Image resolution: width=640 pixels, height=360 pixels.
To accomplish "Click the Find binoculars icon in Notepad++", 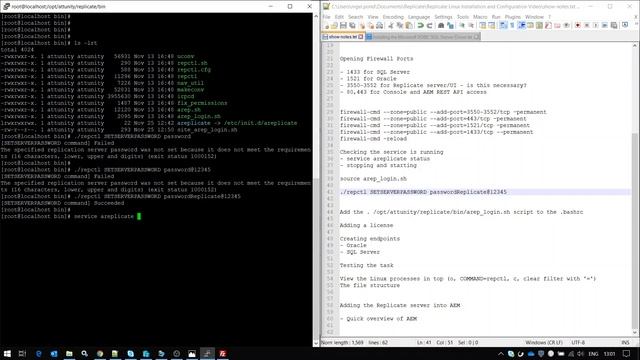I will tap(441, 25).
